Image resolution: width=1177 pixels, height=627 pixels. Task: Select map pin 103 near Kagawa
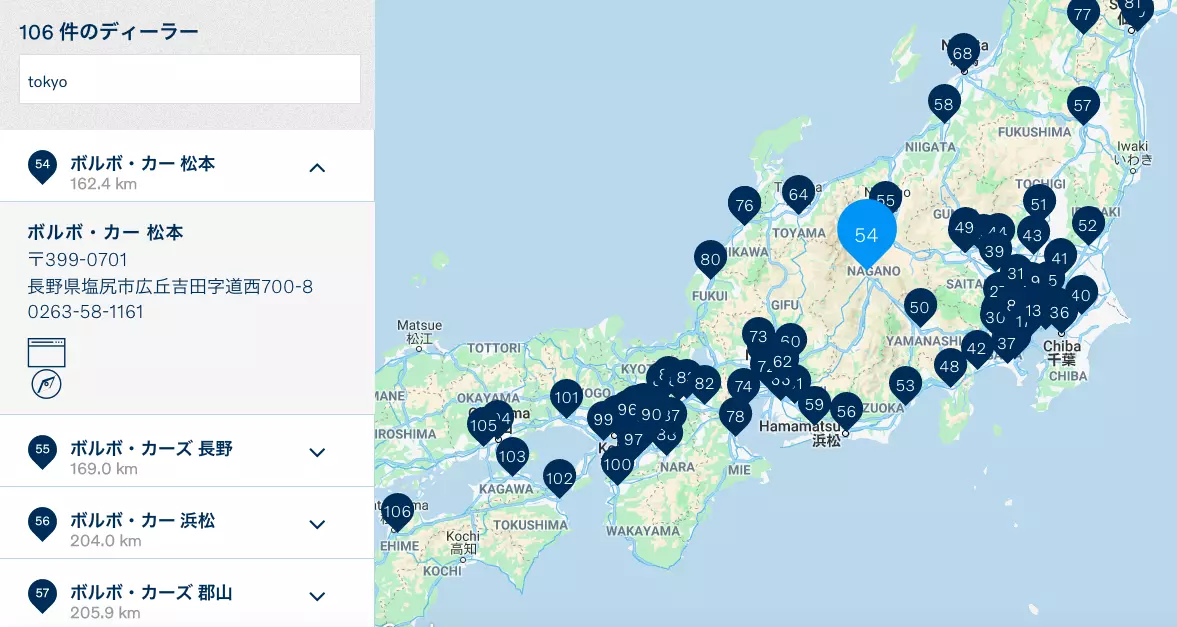click(x=512, y=457)
